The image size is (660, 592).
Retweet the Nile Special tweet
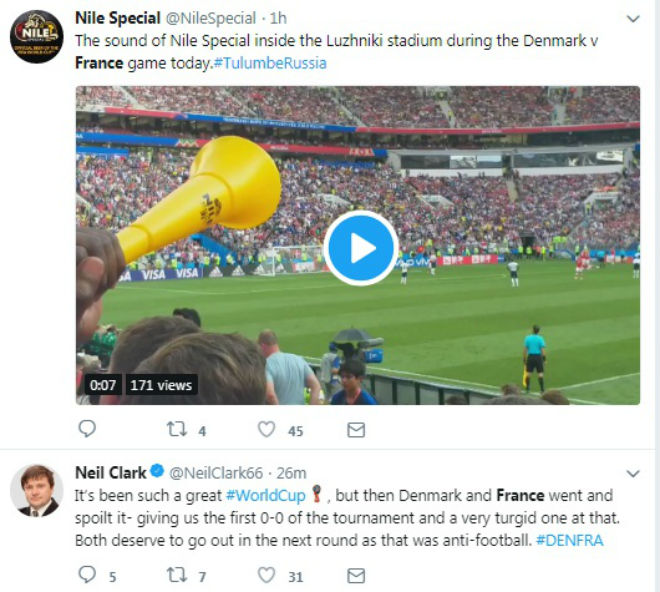(x=177, y=430)
